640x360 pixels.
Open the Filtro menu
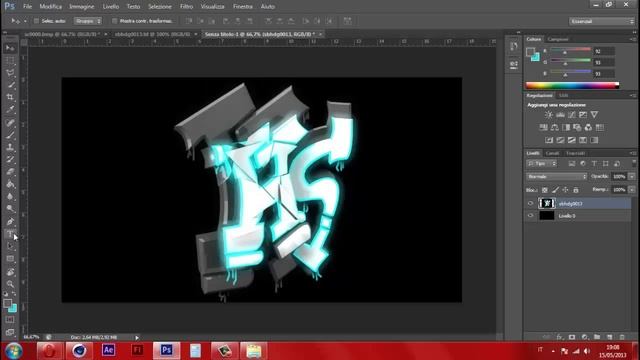pyautogui.click(x=187, y=7)
